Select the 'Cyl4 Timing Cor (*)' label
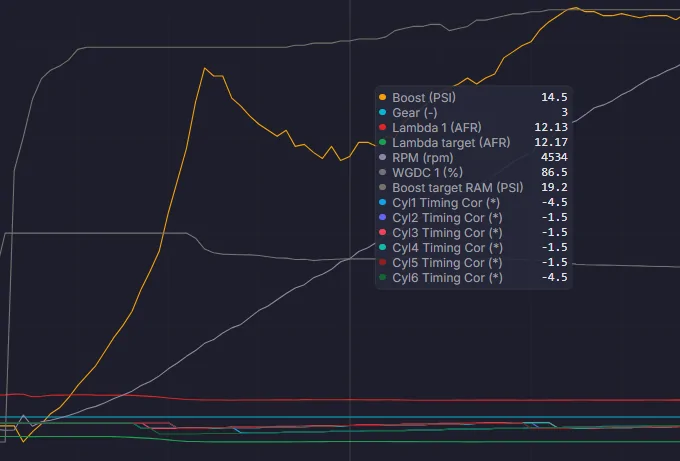Viewport: 680px width, 461px height. (x=447, y=248)
